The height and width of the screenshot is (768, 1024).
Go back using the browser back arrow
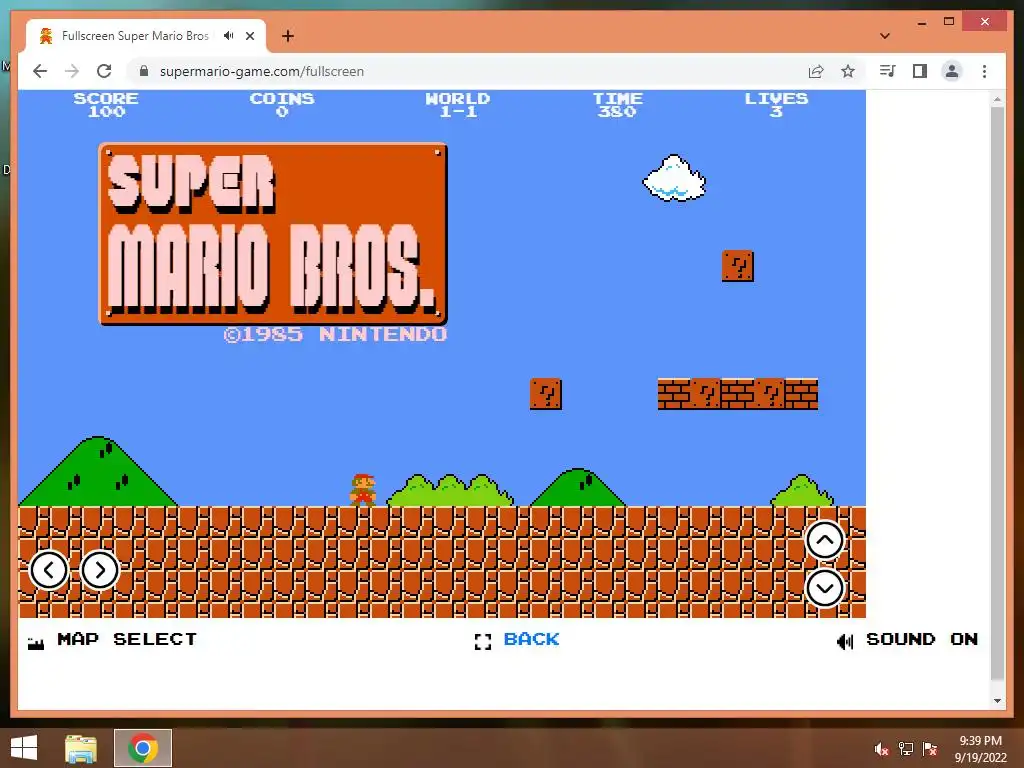(x=40, y=71)
